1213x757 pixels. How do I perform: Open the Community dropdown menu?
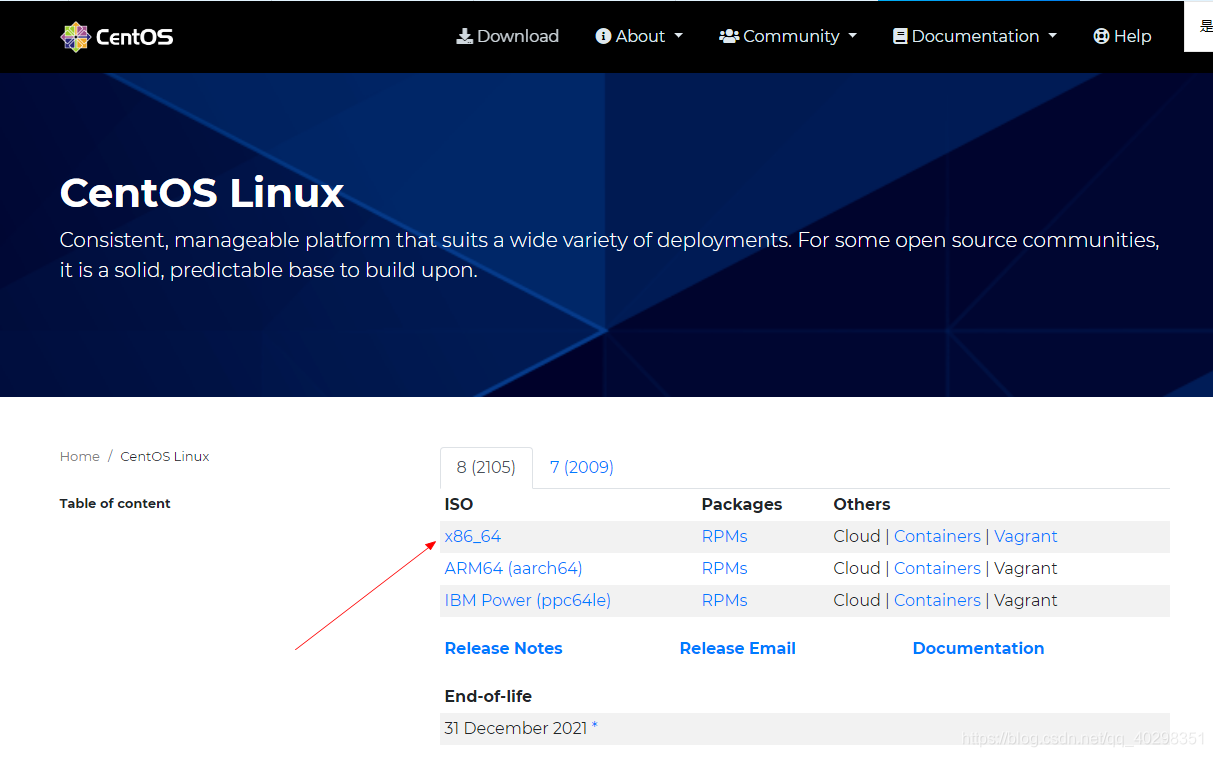[788, 36]
